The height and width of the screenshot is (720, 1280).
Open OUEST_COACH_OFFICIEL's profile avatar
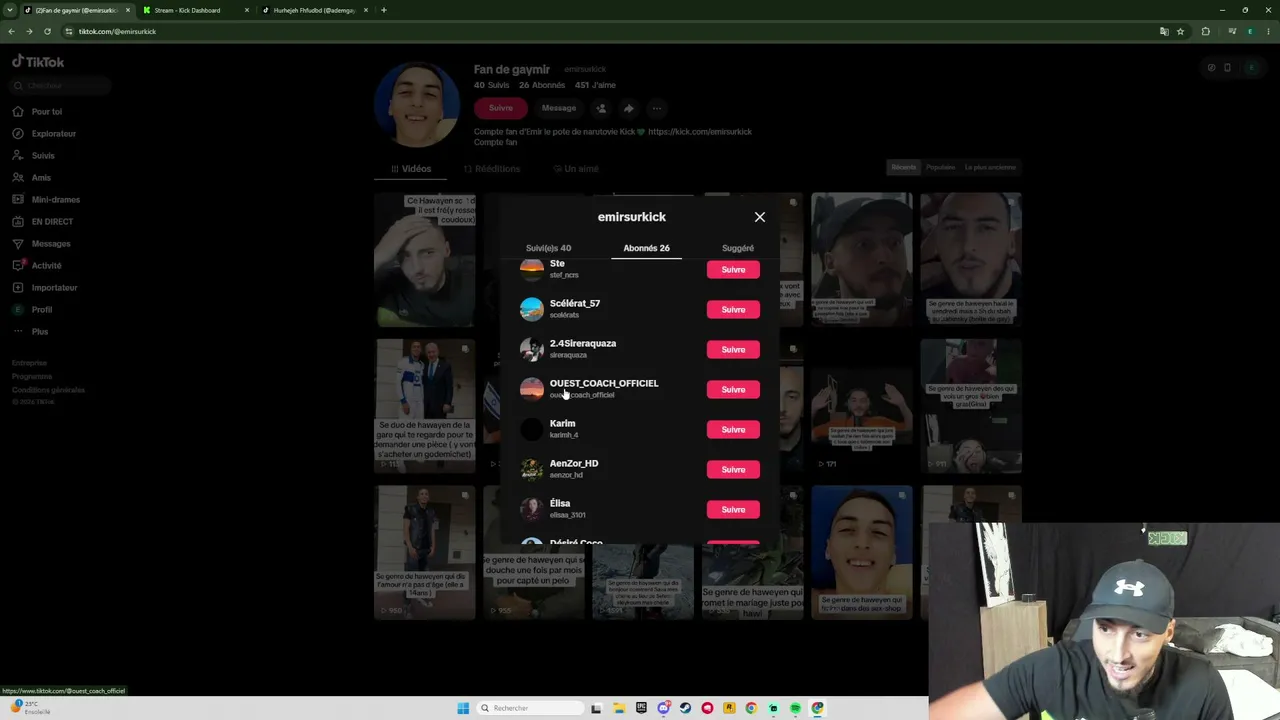tap(532, 389)
